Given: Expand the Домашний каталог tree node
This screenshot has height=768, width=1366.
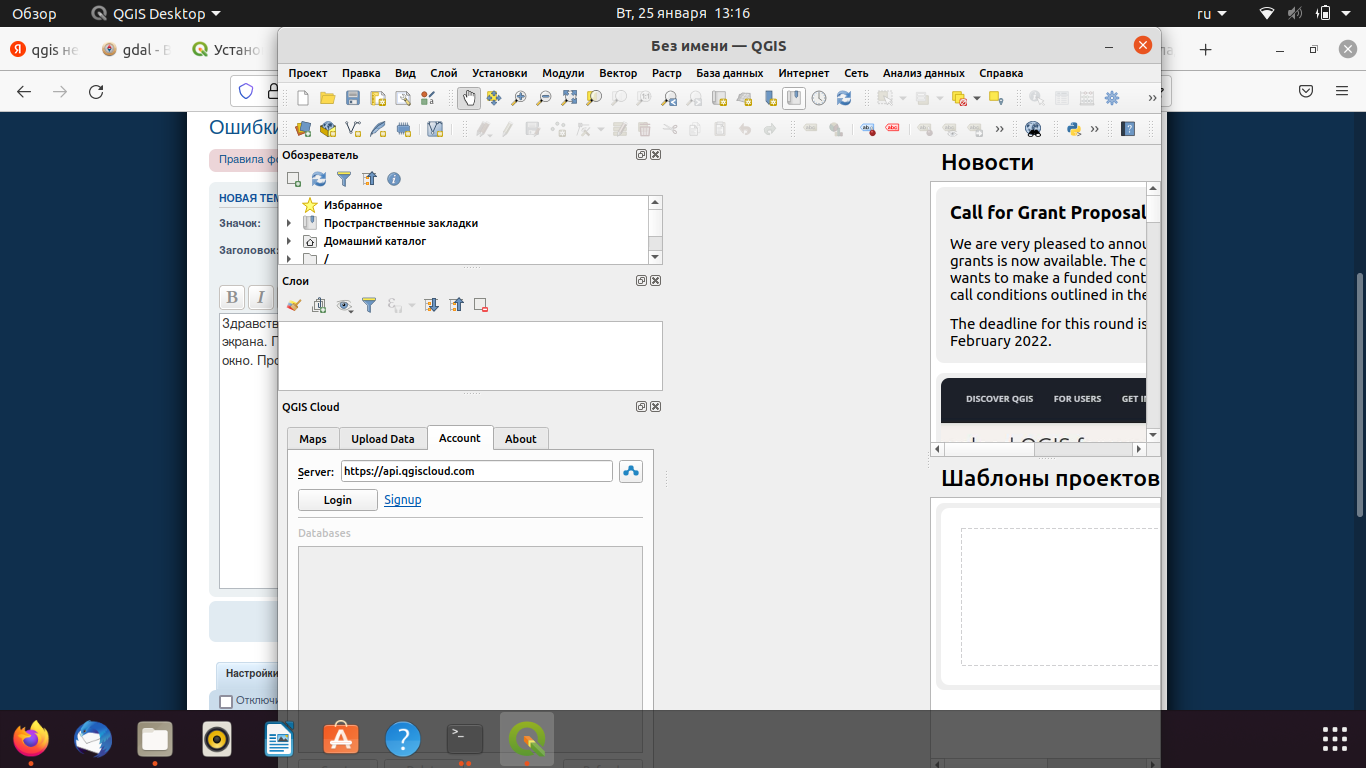Looking at the screenshot, I should (x=289, y=241).
